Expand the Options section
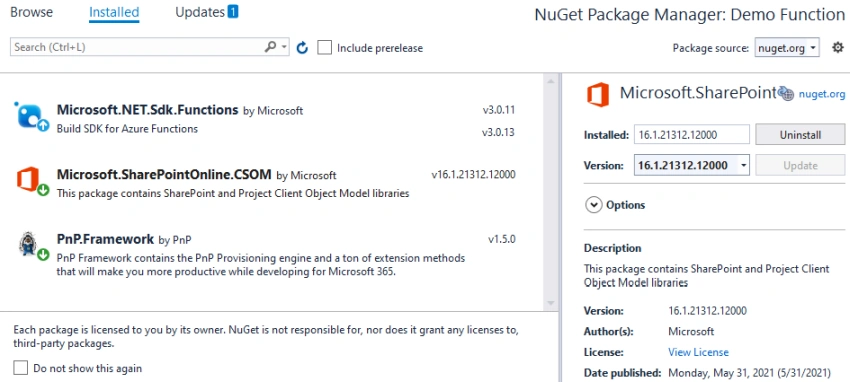Viewport: 850px width, 382px height. click(x=594, y=205)
